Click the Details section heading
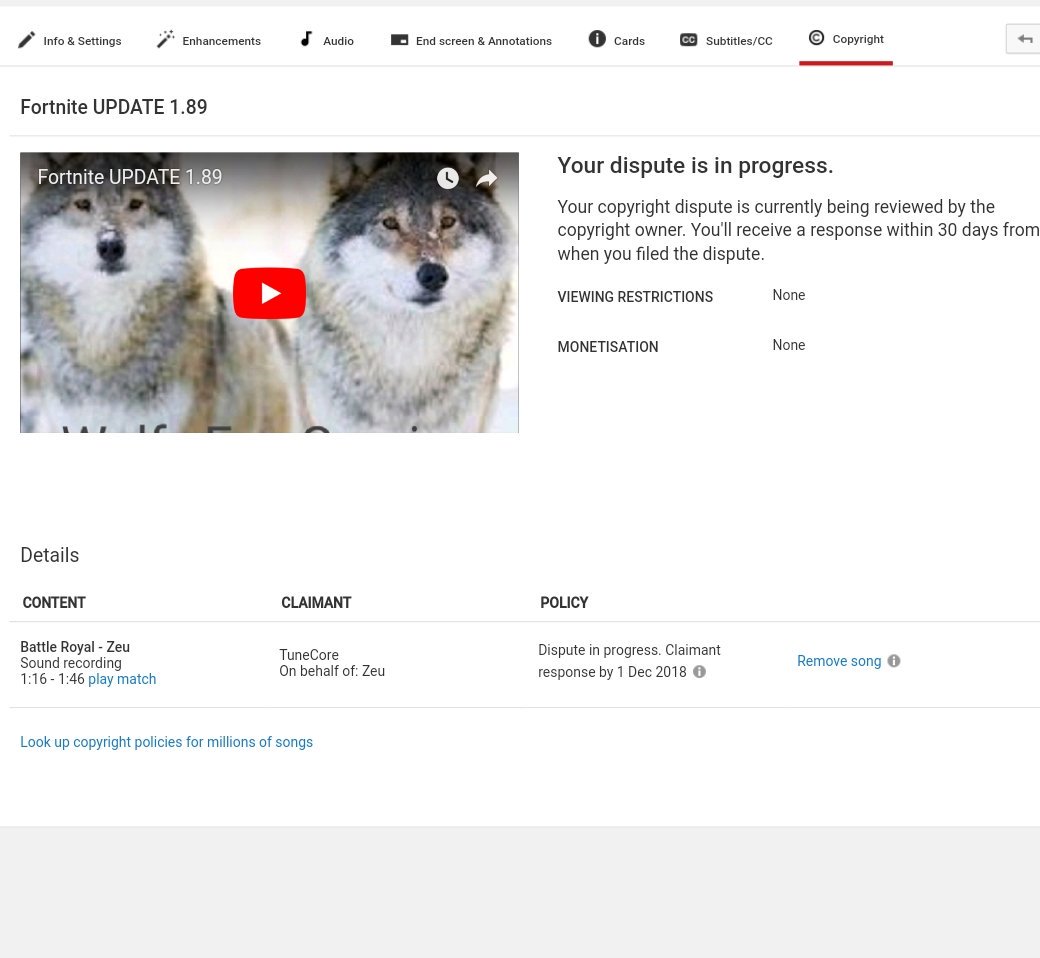 point(50,555)
